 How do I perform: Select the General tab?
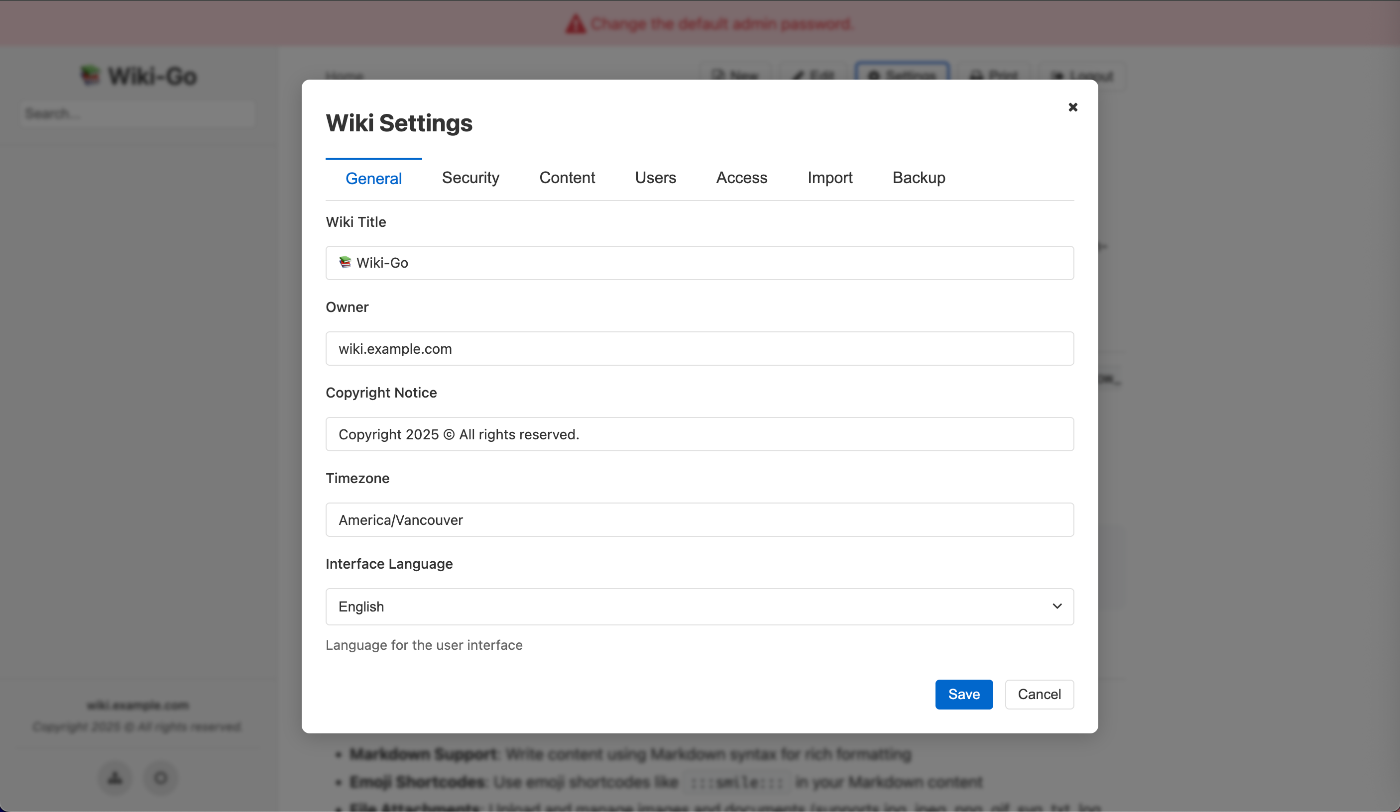point(374,178)
